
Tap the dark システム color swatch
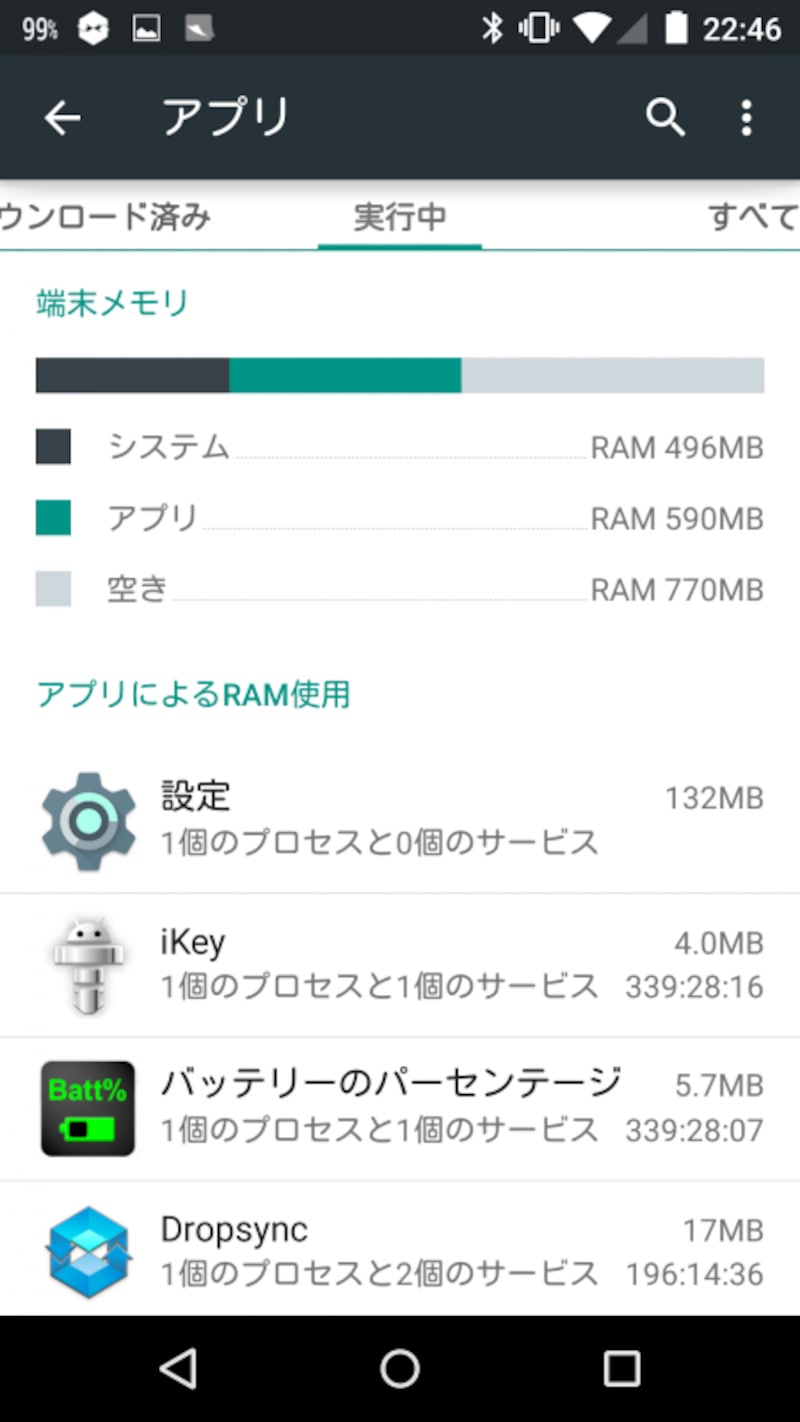tap(53, 447)
